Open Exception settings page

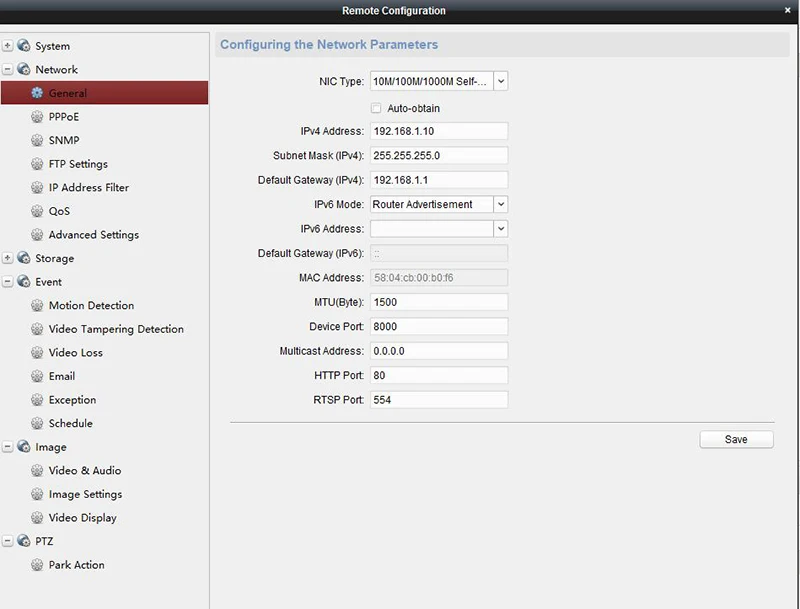click(72, 400)
